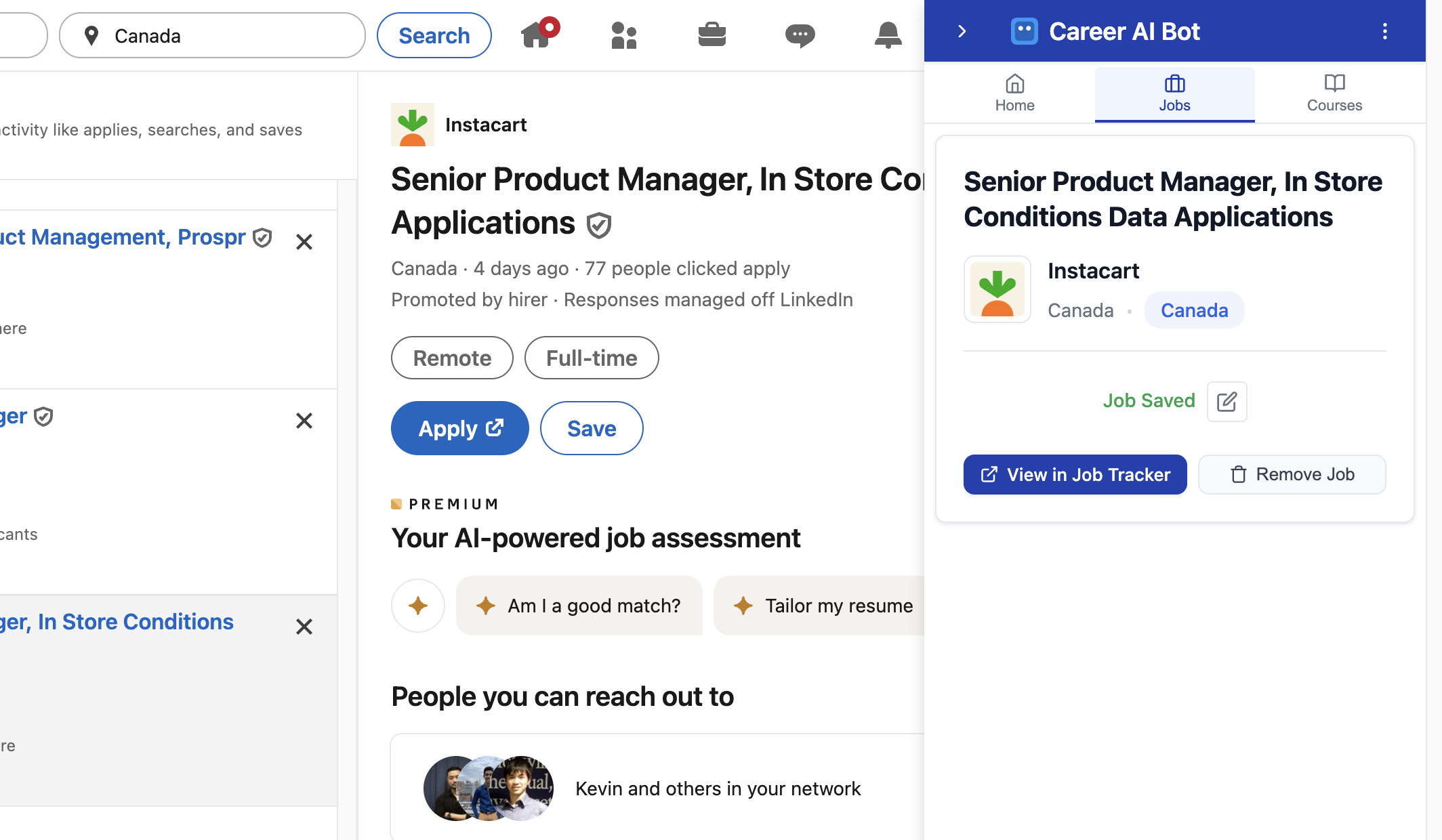1442x840 pixels.
Task: Open the Career AI Bot three-dot menu
Action: pyautogui.click(x=1384, y=31)
